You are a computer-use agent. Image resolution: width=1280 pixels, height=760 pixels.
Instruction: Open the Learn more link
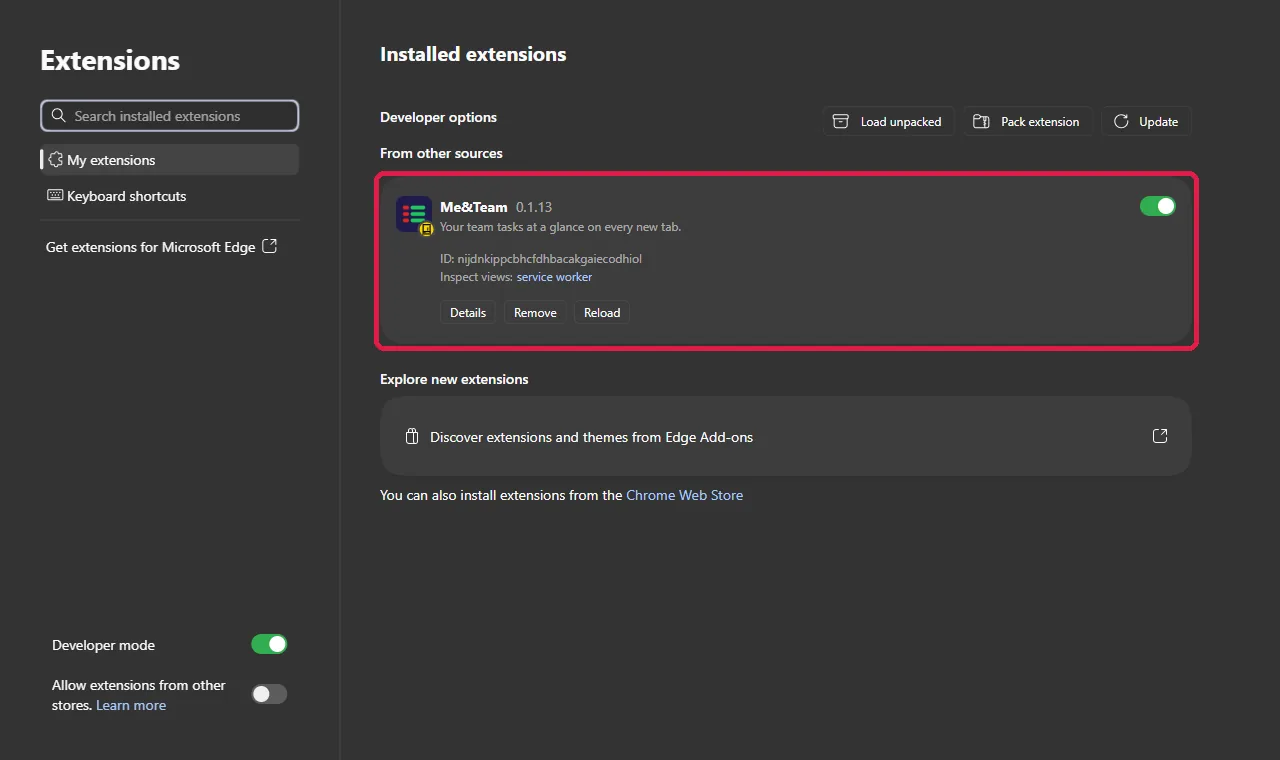131,705
